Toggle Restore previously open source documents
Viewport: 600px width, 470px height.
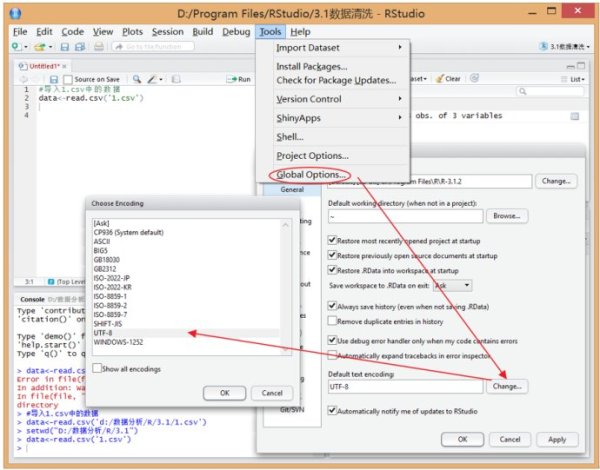click(x=332, y=255)
